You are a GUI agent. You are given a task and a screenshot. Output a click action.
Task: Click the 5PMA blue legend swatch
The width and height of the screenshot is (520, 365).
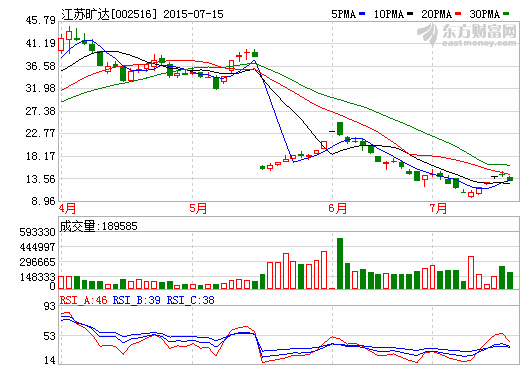pyautogui.click(x=362, y=14)
